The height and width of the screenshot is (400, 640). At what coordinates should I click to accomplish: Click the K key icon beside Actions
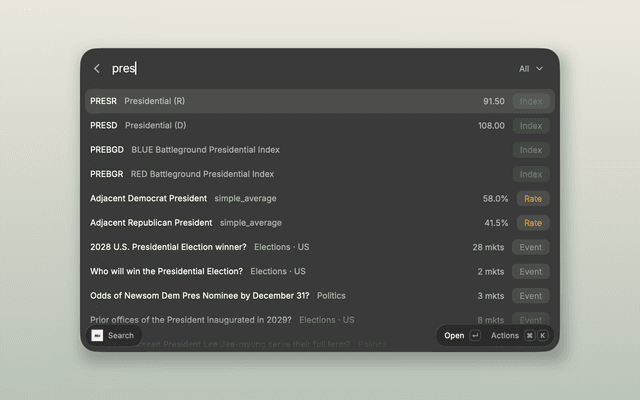pos(542,336)
